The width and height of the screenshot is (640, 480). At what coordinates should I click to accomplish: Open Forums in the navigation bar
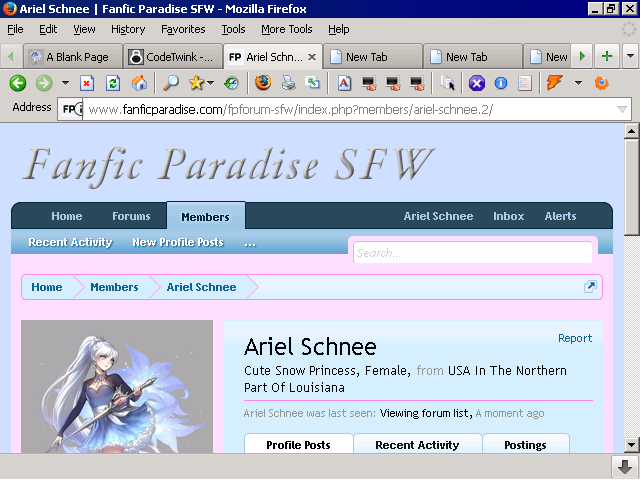pos(131,216)
